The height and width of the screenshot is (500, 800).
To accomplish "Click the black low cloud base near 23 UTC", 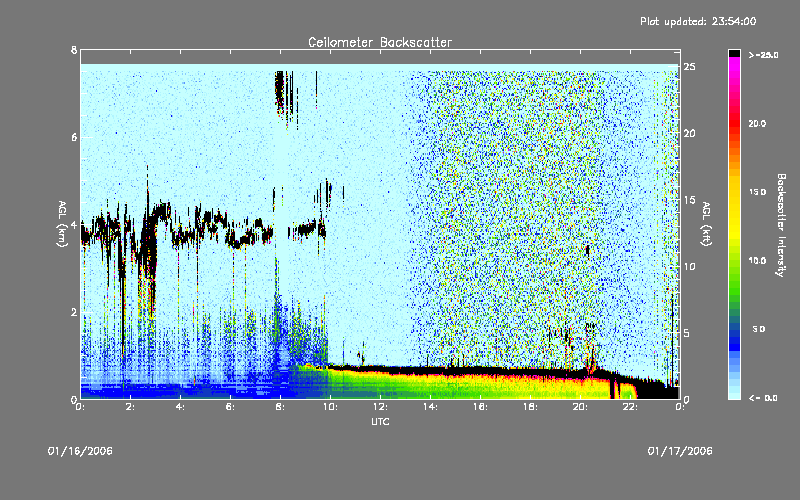I will pos(658,390).
